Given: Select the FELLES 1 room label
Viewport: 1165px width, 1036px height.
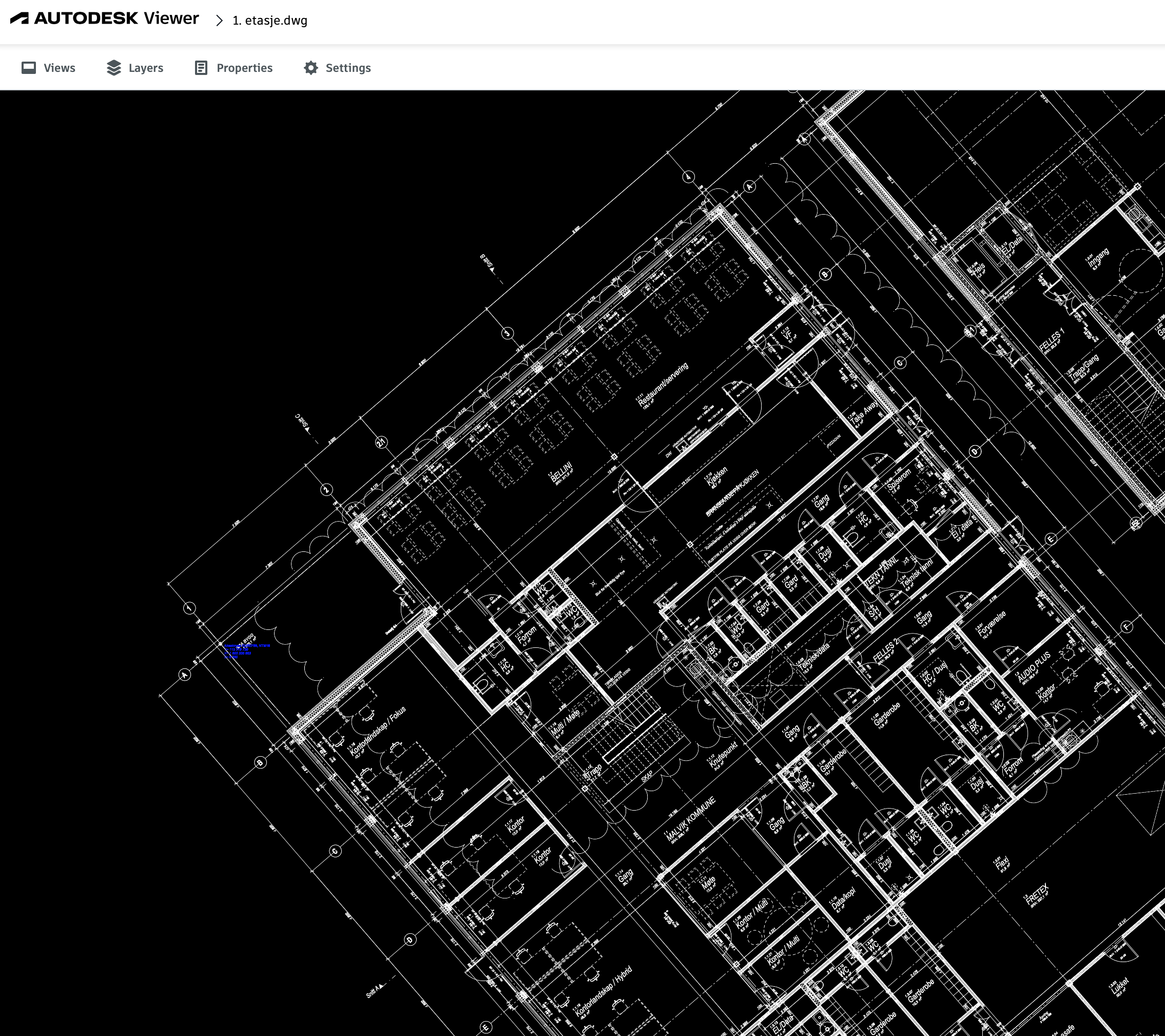Looking at the screenshot, I should pyautogui.click(x=1051, y=340).
